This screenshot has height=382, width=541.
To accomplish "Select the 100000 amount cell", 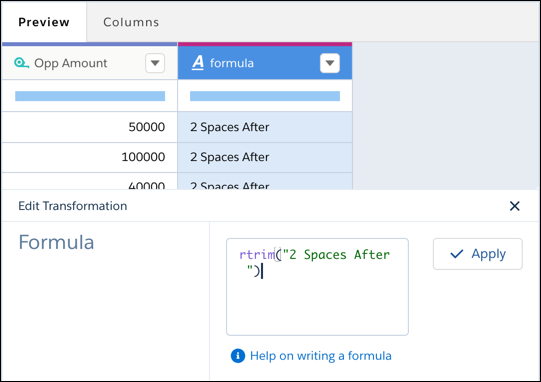I will 89,157.
